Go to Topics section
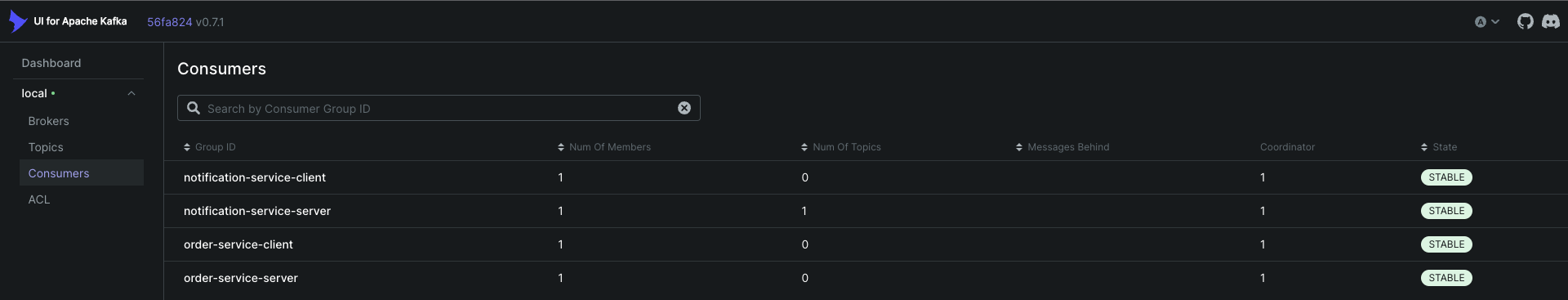 (46, 147)
